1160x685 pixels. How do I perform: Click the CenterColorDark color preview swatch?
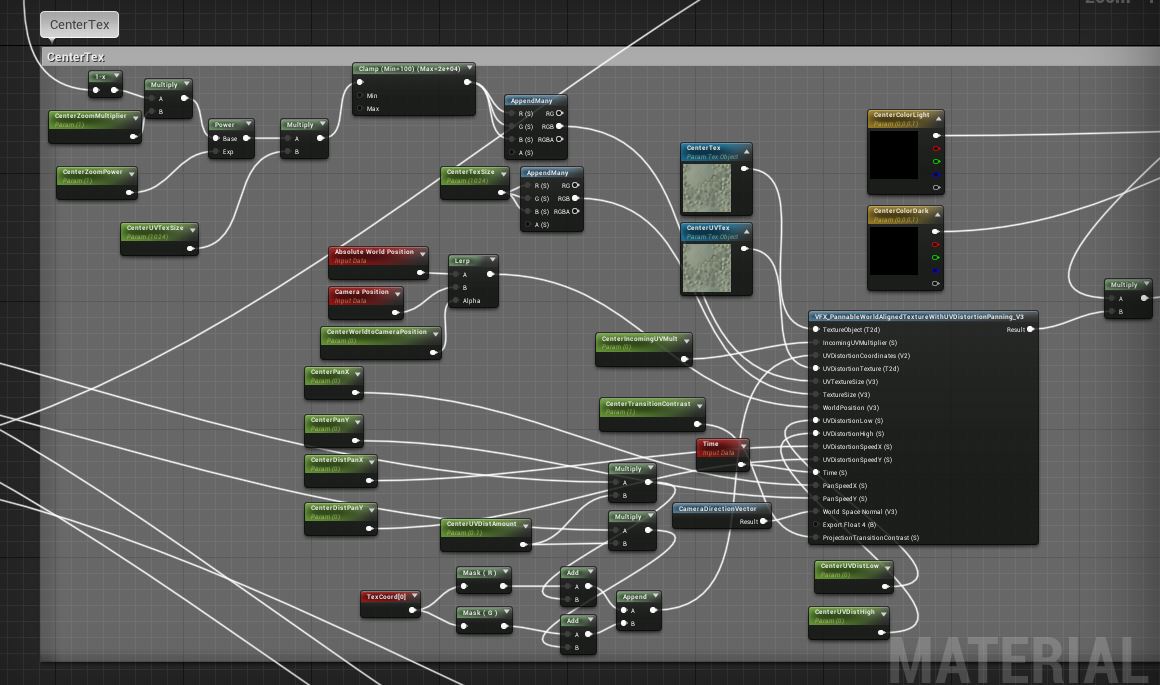pos(893,251)
